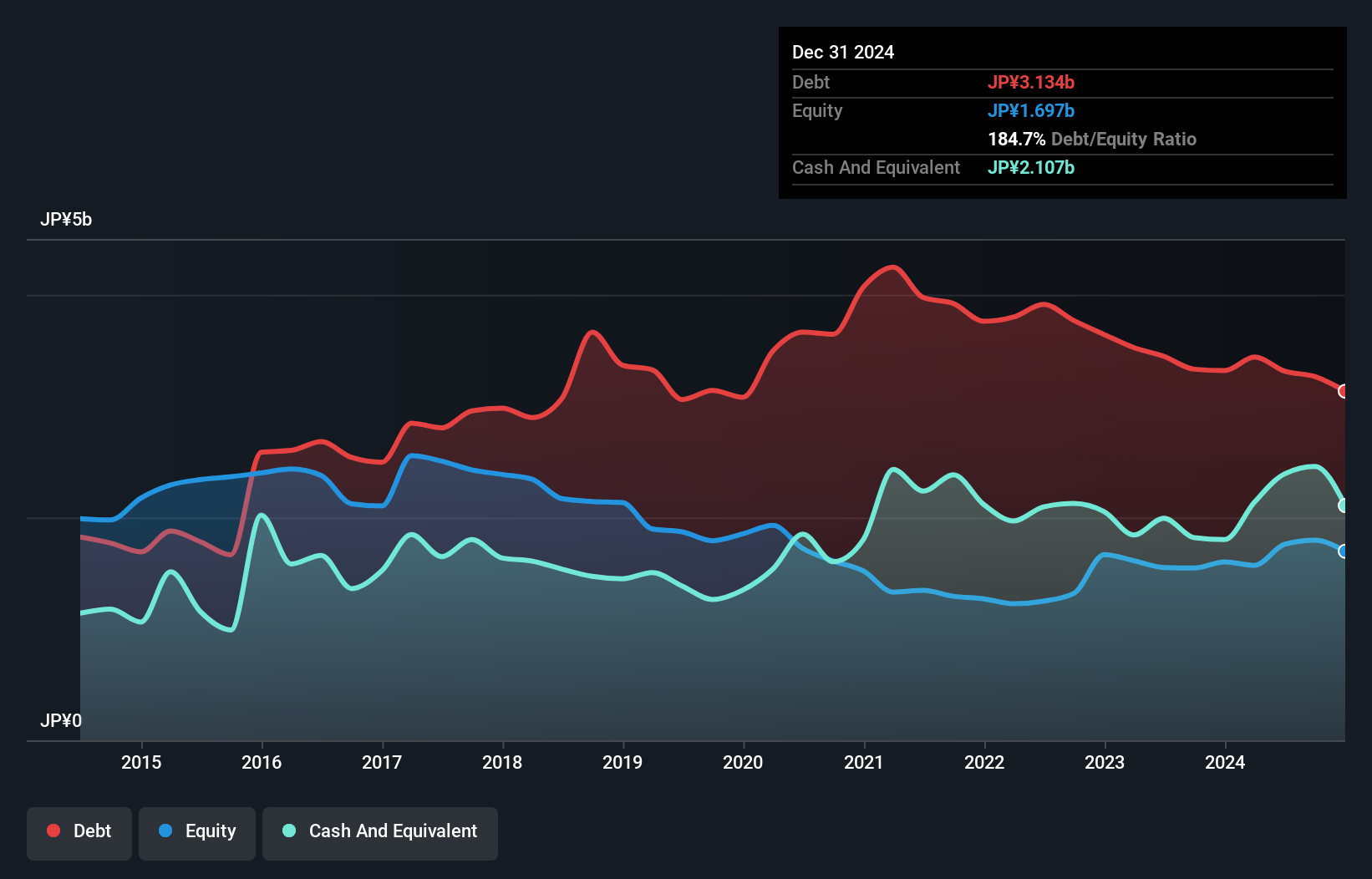Image resolution: width=1372 pixels, height=879 pixels.
Task: Click the JP¥1.697b equity value
Action: click(x=1031, y=110)
